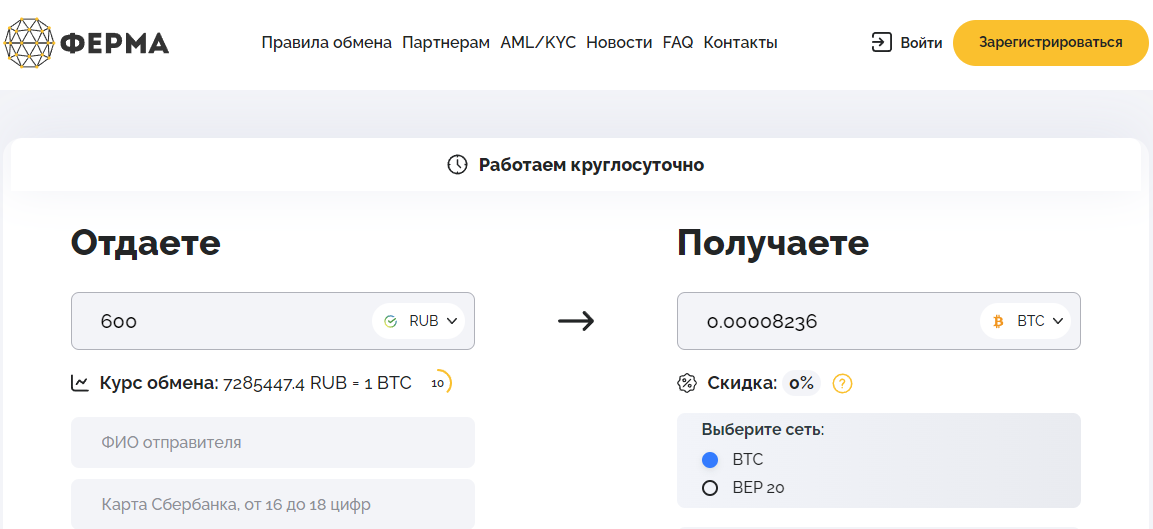The image size is (1153, 529).
Task: Click the discount percent badge icon
Action: click(x=686, y=383)
